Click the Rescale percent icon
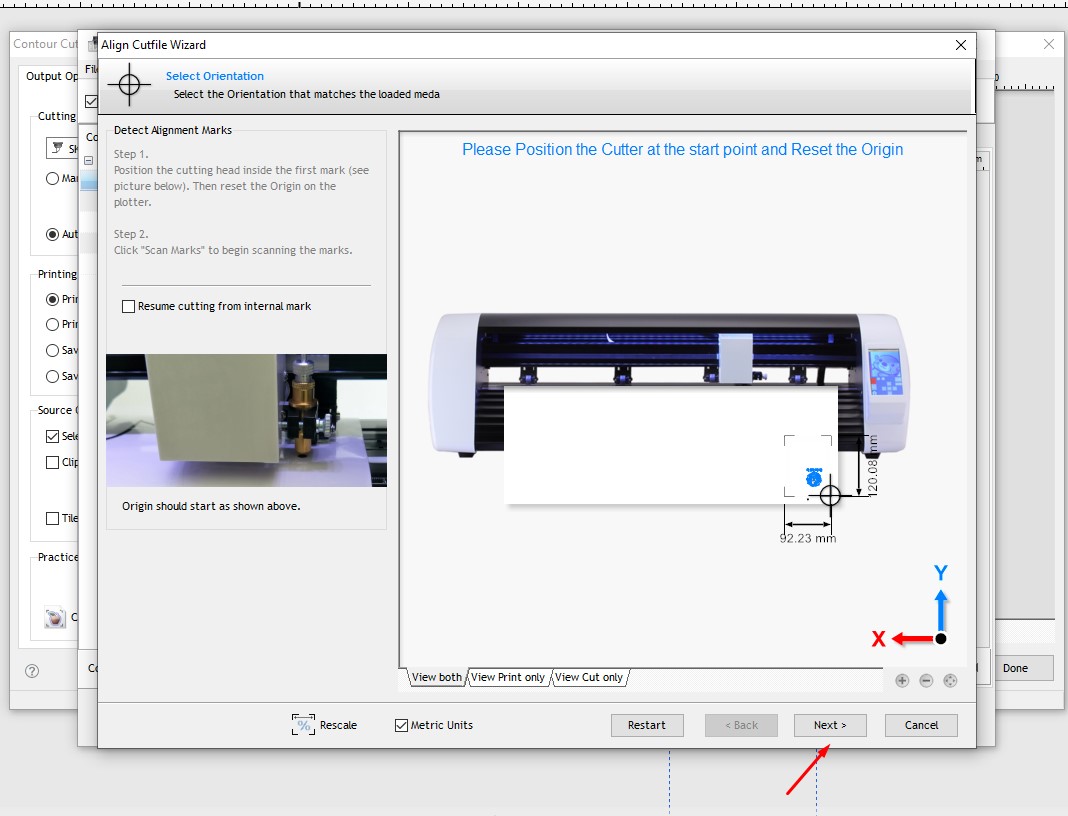The image size is (1068, 816). click(303, 725)
